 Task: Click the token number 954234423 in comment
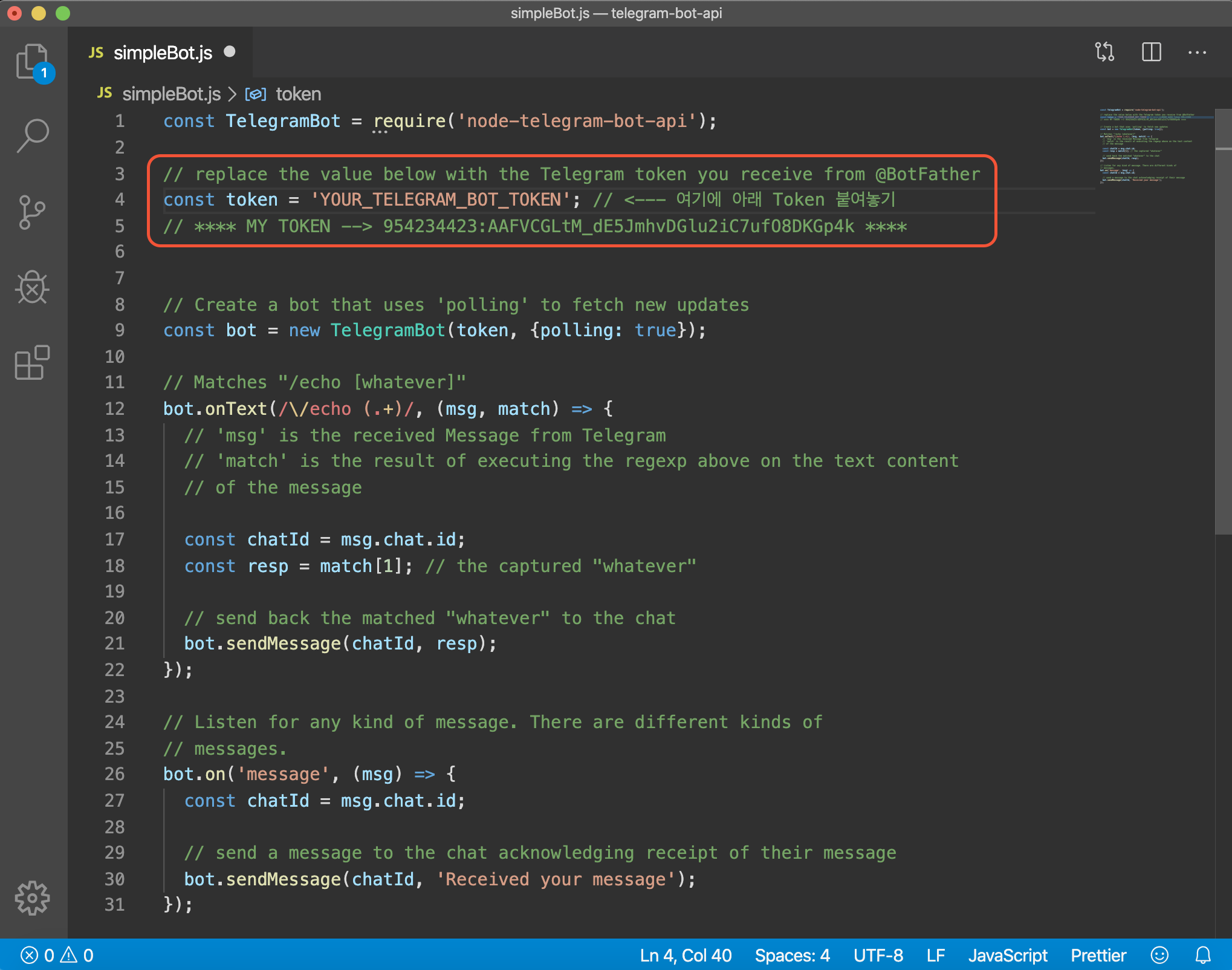pyautogui.click(x=430, y=226)
